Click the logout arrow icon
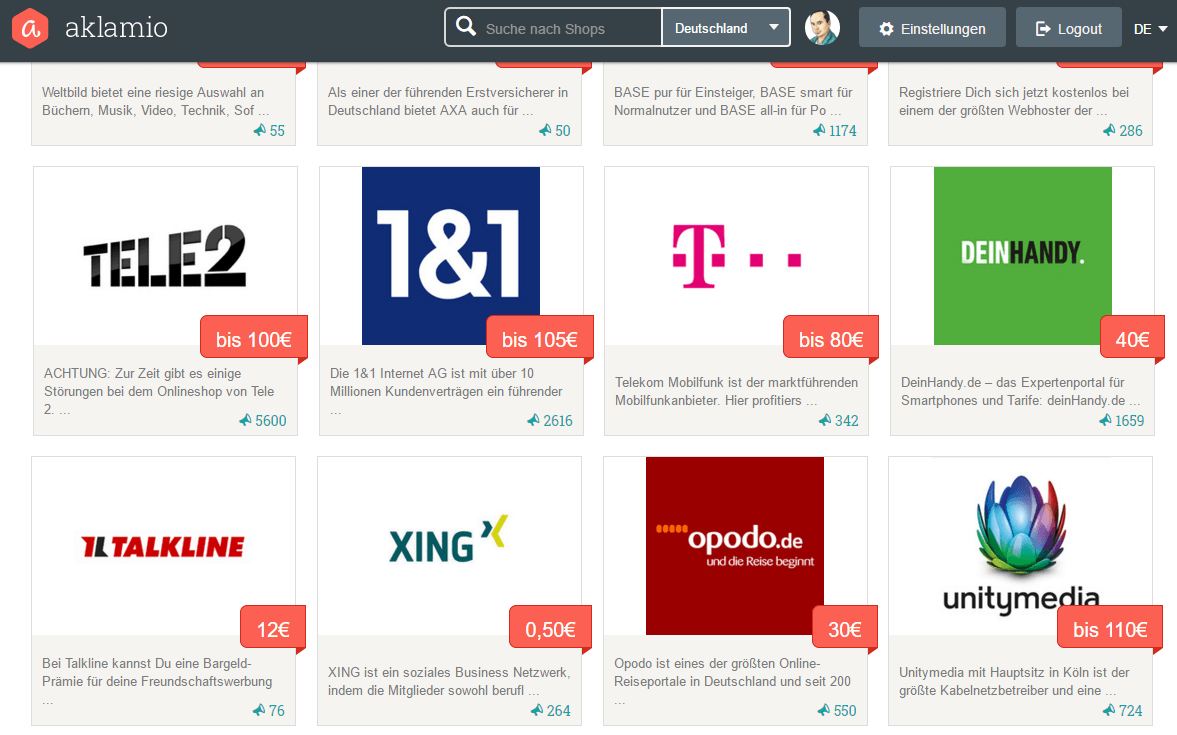This screenshot has width=1177, height=735. tap(1043, 29)
